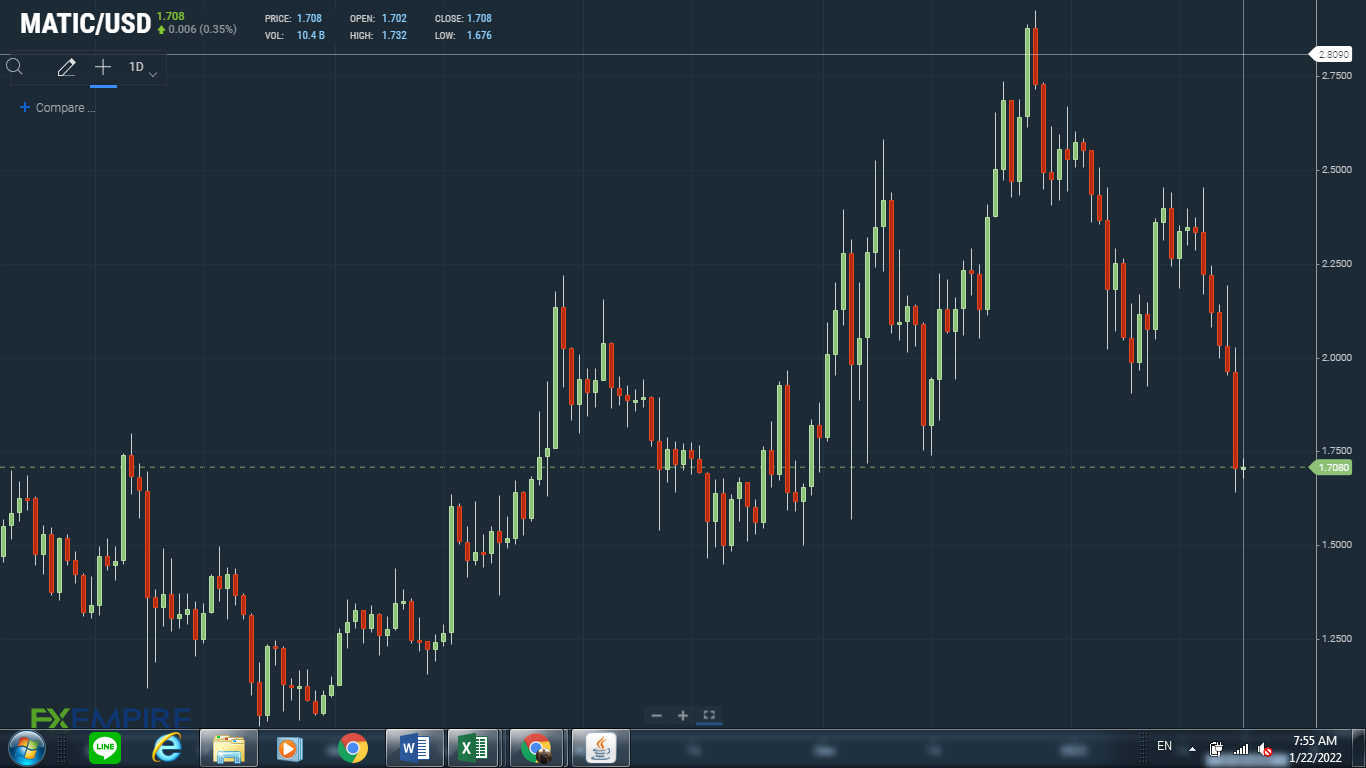This screenshot has height=768, width=1366.
Task: Zoom in chart with plus button
Action: pos(683,715)
